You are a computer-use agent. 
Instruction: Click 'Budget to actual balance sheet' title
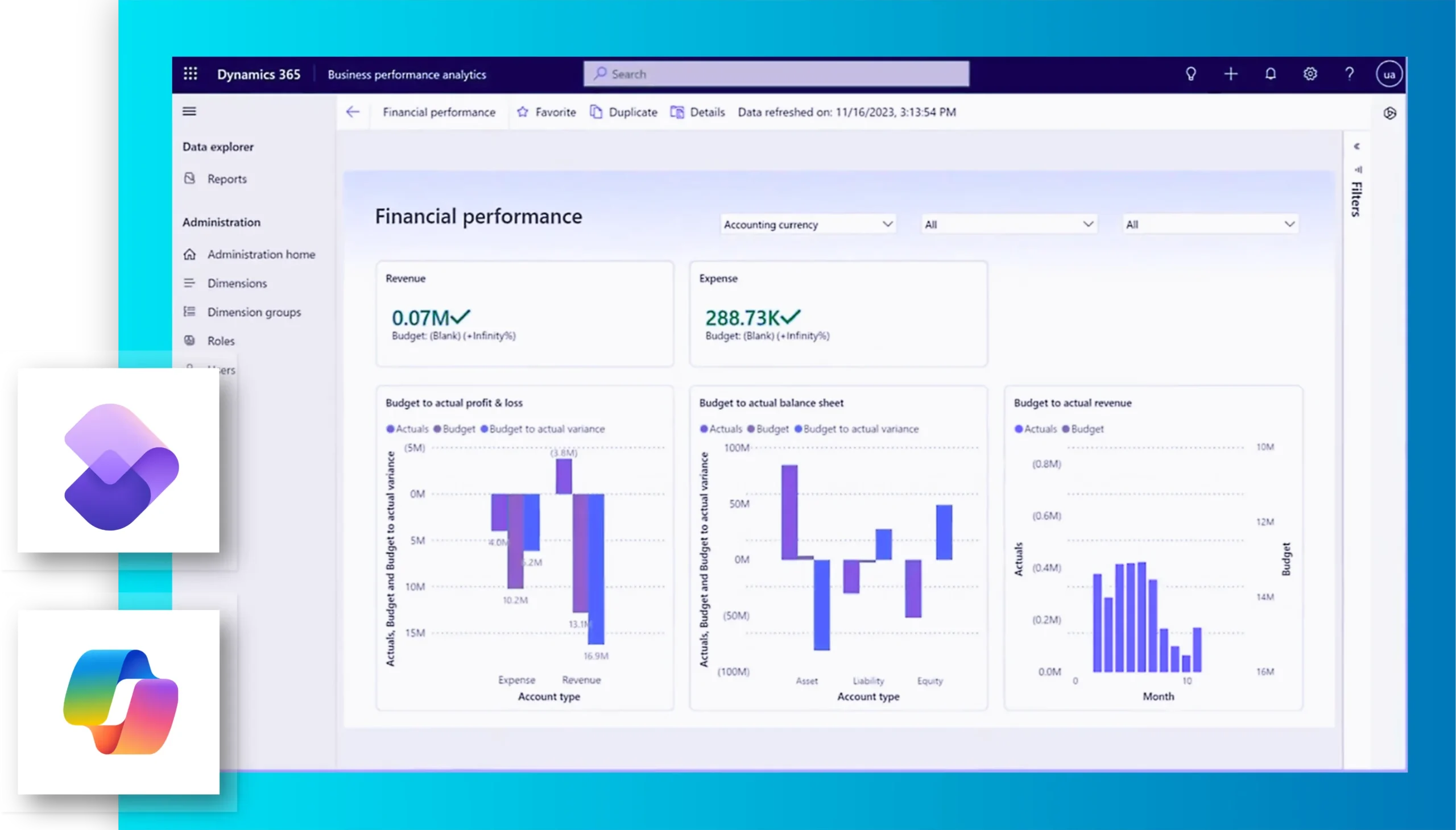click(x=771, y=403)
